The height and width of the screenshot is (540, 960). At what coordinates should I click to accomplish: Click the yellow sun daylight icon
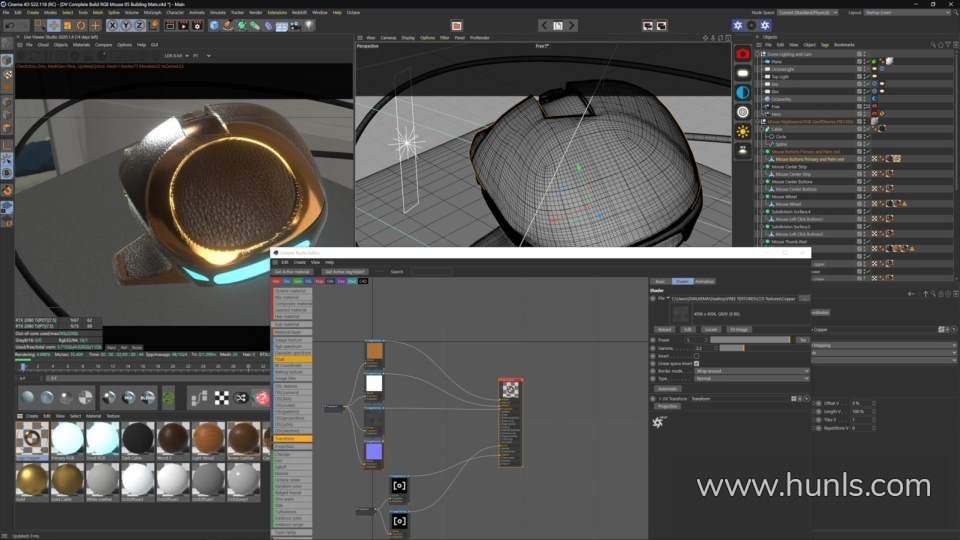743,131
